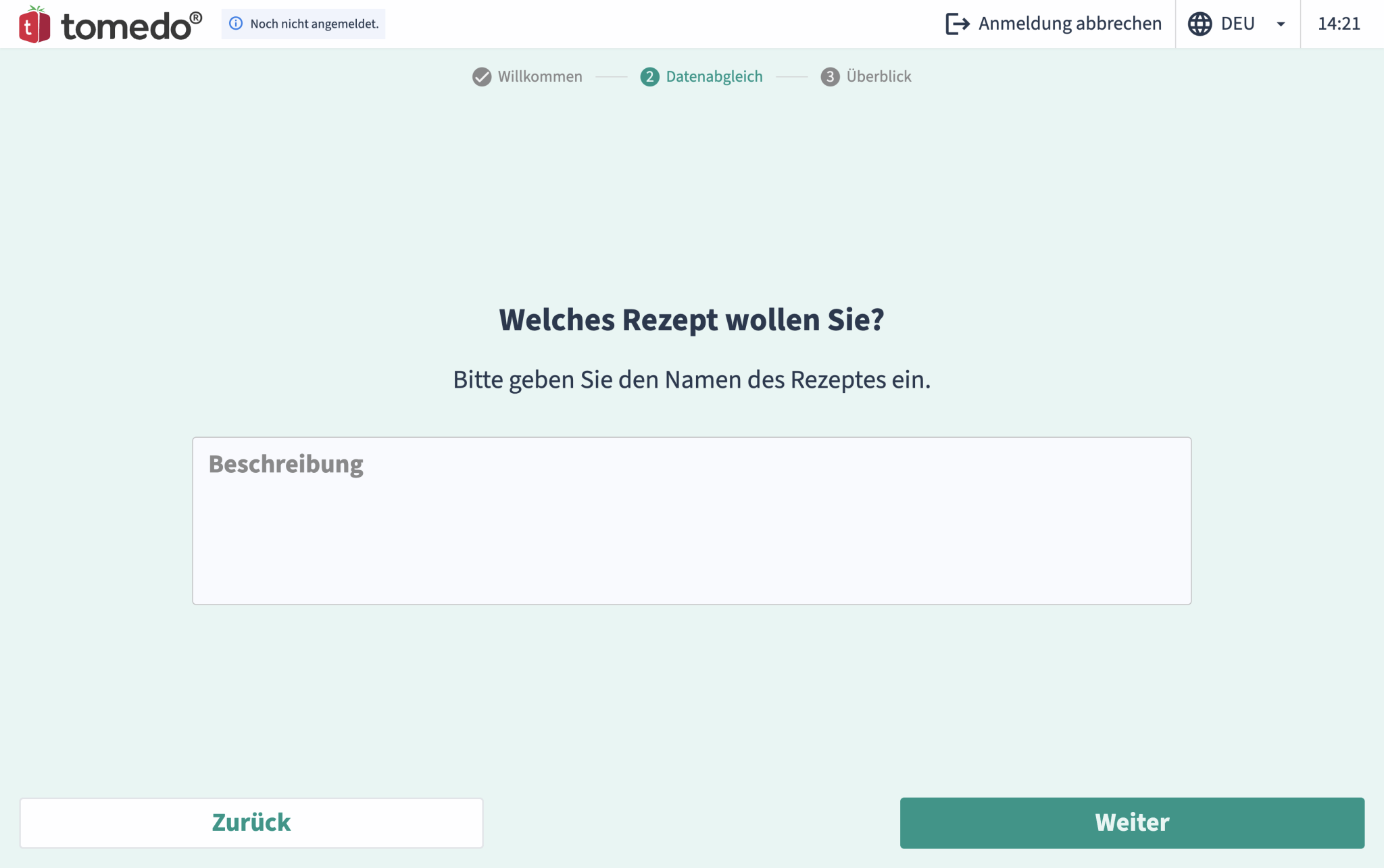Click the dropdown chevron next to DEU
The image size is (1384, 868).
(1281, 24)
